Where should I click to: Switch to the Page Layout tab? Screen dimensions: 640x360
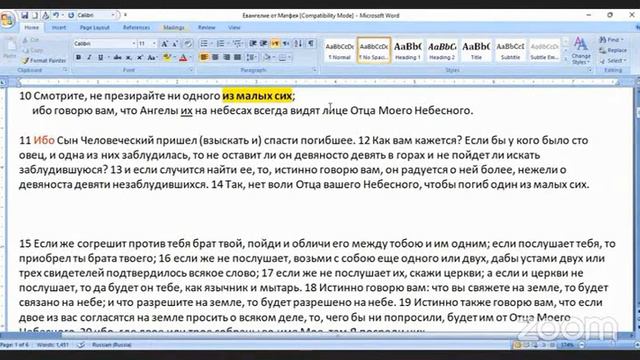point(95,28)
